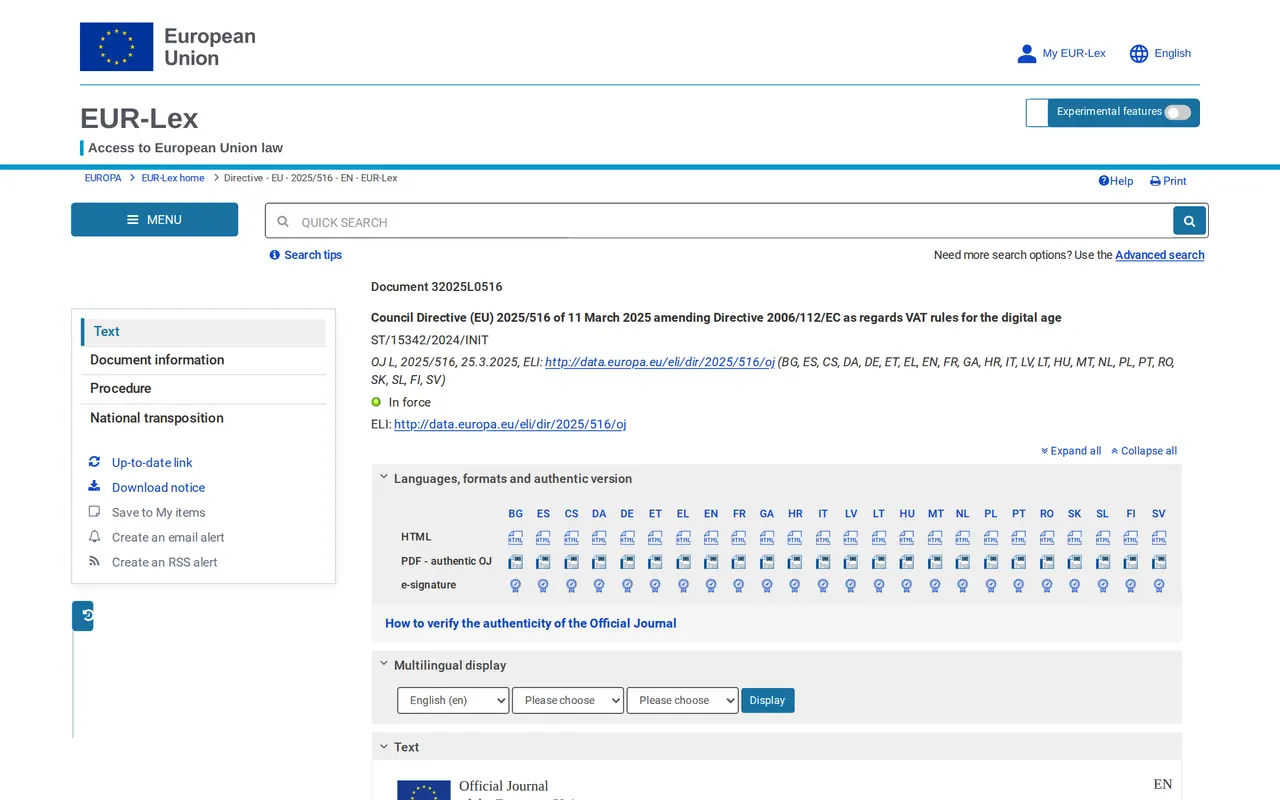
Task: Download the German PDF authentic OJ
Action: pyautogui.click(x=627, y=562)
